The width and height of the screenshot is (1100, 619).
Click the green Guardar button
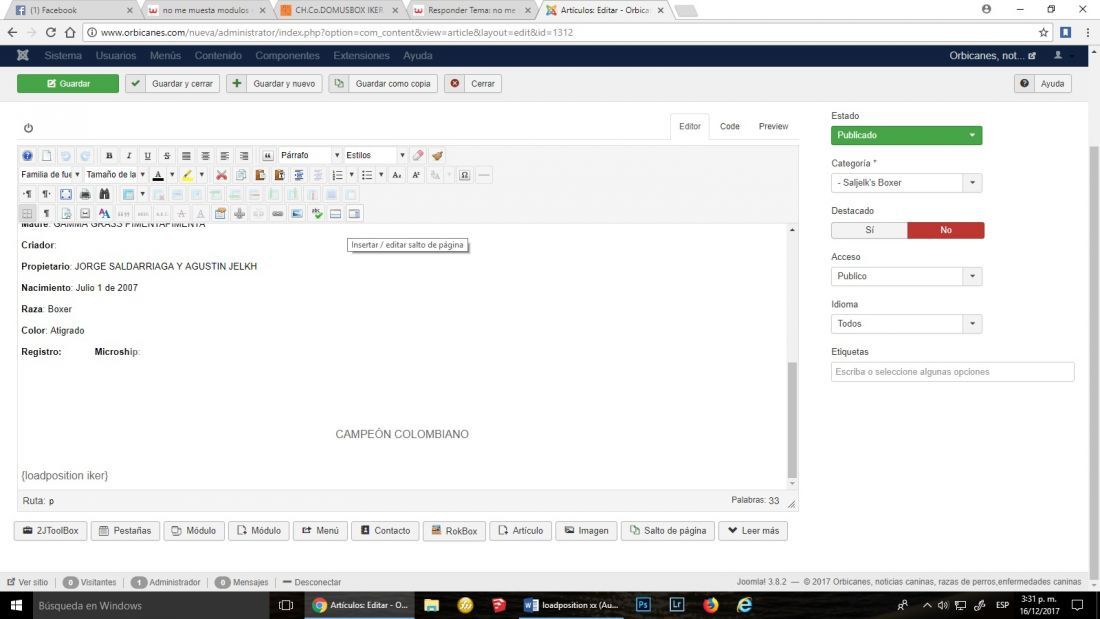(x=68, y=84)
